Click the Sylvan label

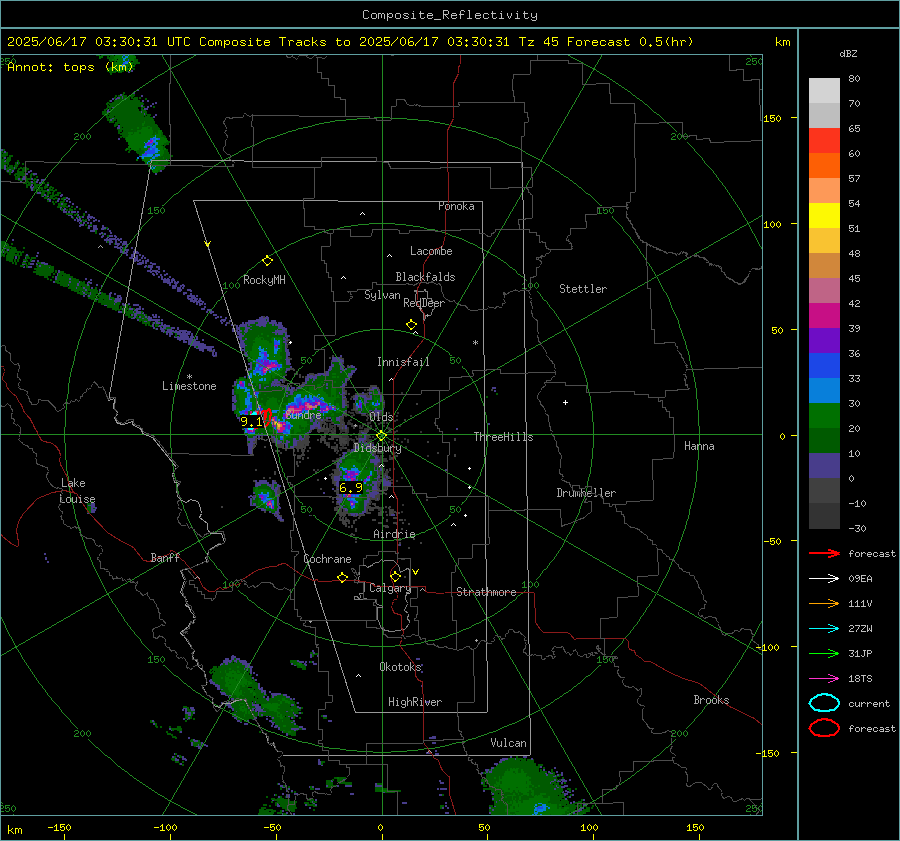(382, 295)
